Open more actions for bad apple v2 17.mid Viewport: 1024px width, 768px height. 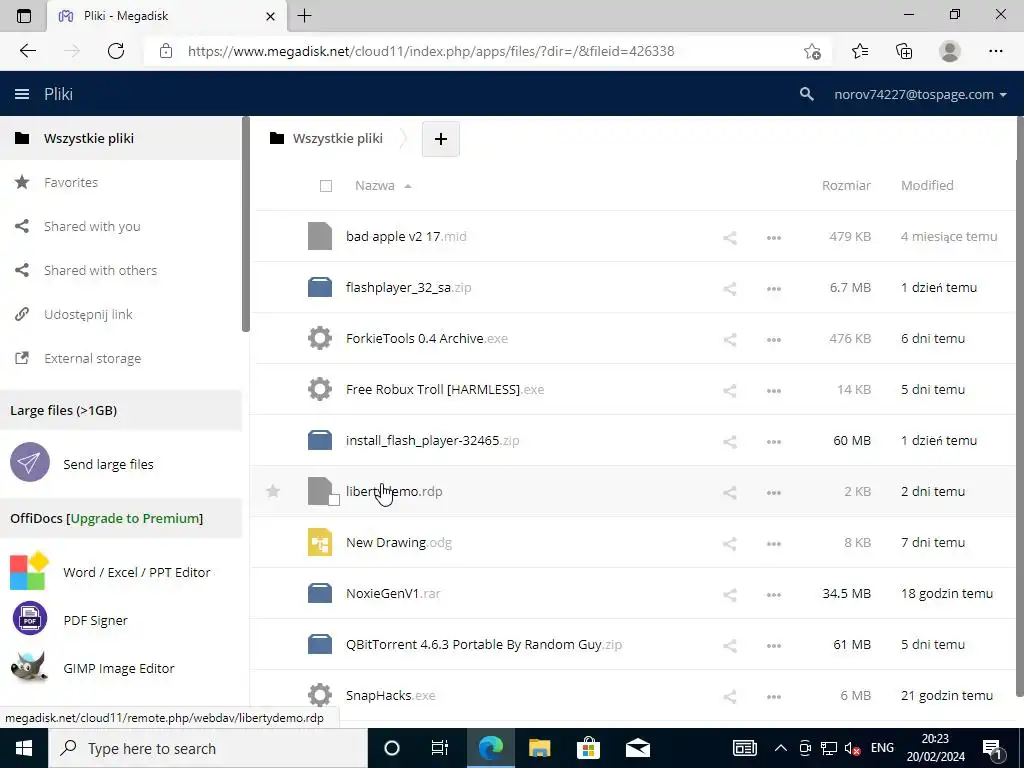tap(774, 238)
